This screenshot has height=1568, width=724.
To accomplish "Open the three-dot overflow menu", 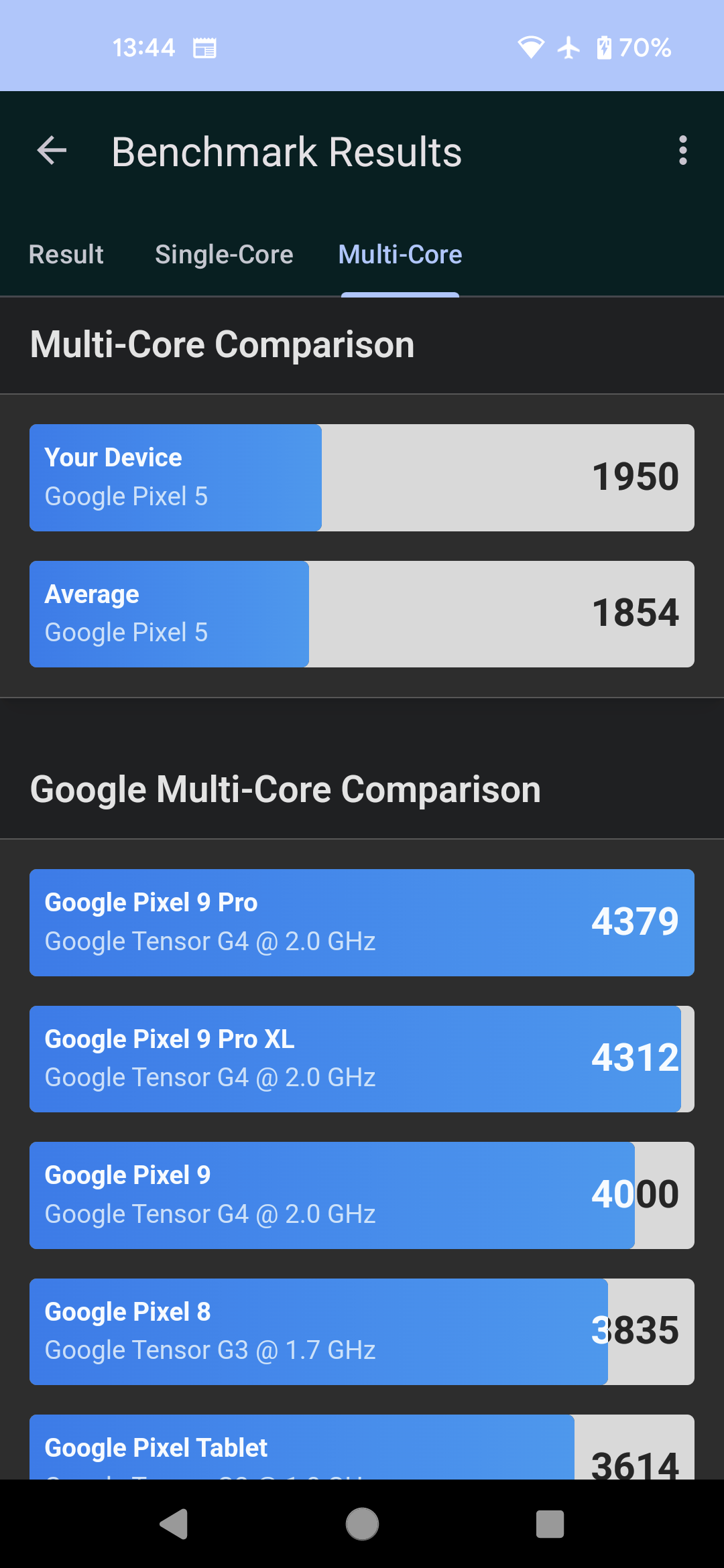I will tap(682, 150).
